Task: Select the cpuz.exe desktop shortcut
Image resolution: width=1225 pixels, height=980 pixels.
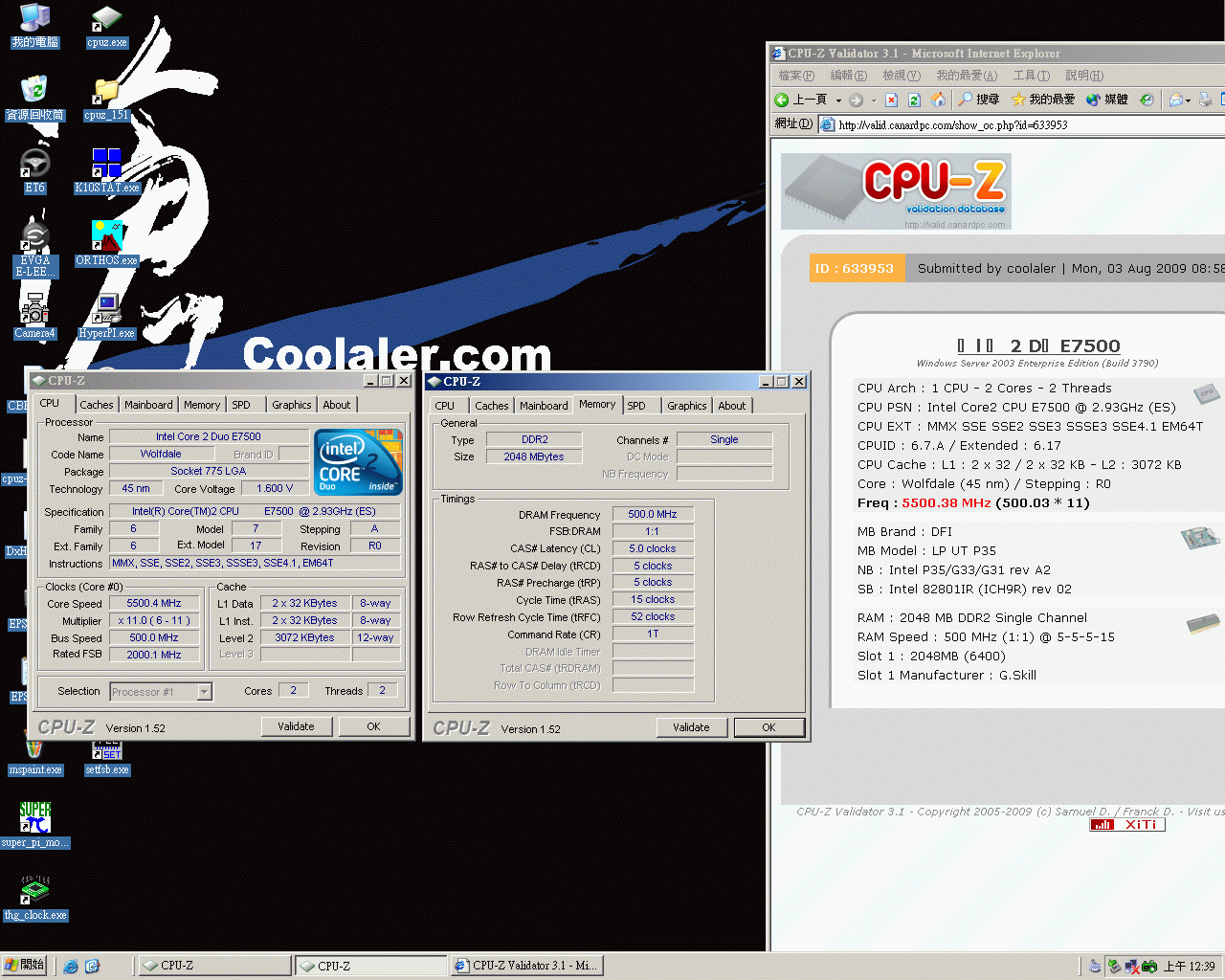Action: click(x=106, y=26)
